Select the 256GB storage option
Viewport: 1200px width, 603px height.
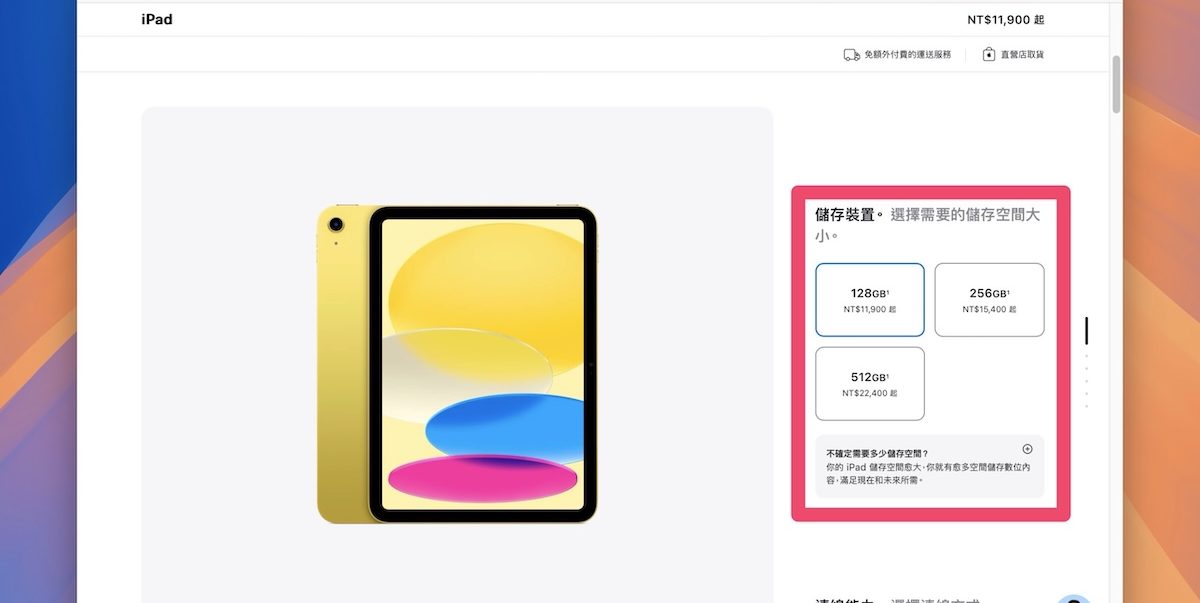(989, 300)
